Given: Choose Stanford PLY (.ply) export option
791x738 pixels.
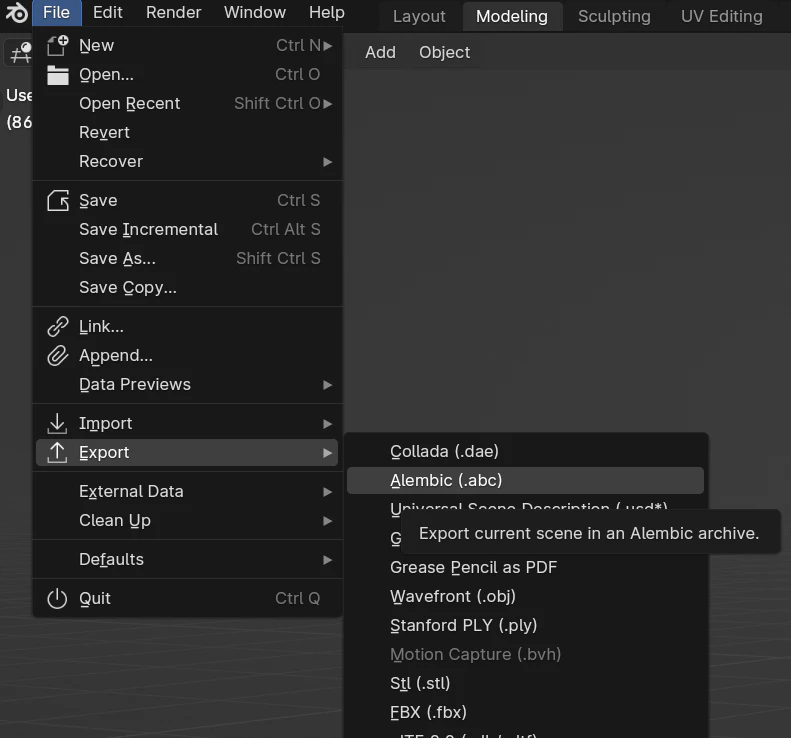Looking at the screenshot, I should pyautogui.click(x=525, y=626).
